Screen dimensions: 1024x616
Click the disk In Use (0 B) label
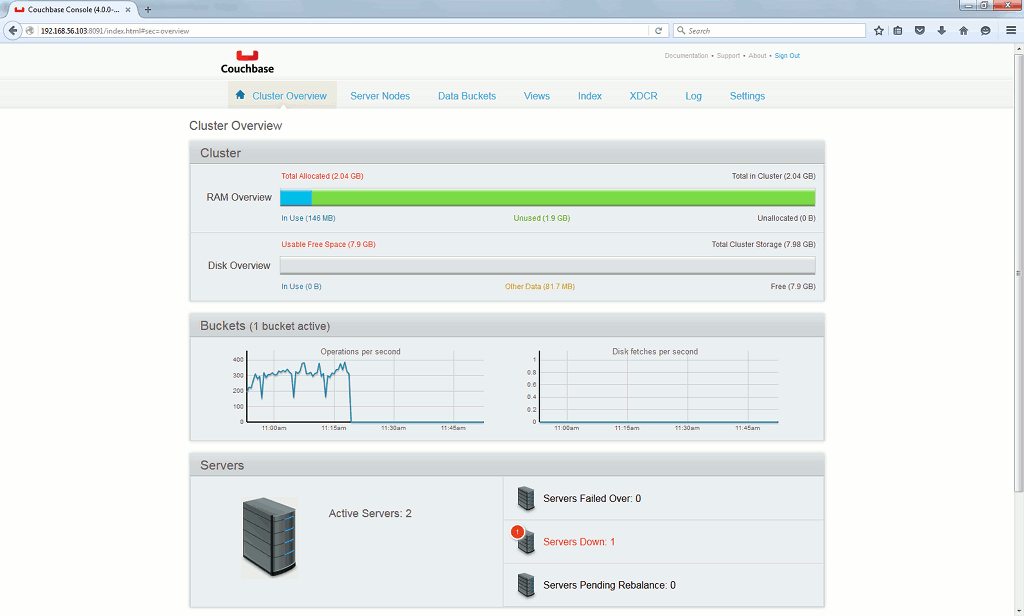point(301,286)
